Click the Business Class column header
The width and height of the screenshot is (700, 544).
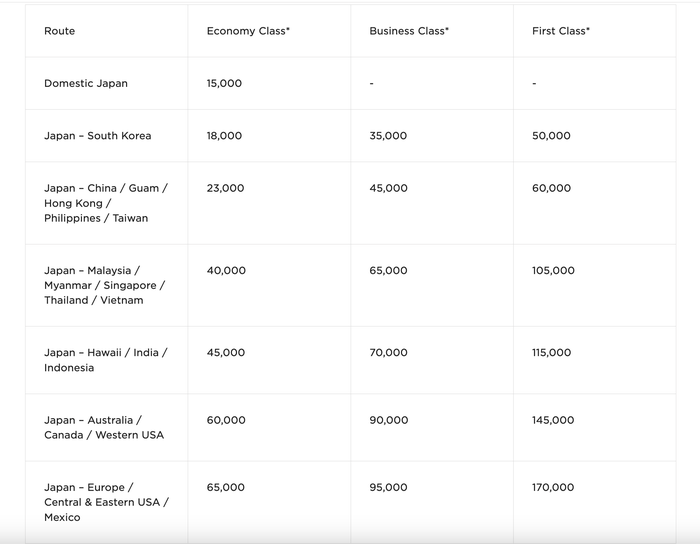[x=408, y=31]
